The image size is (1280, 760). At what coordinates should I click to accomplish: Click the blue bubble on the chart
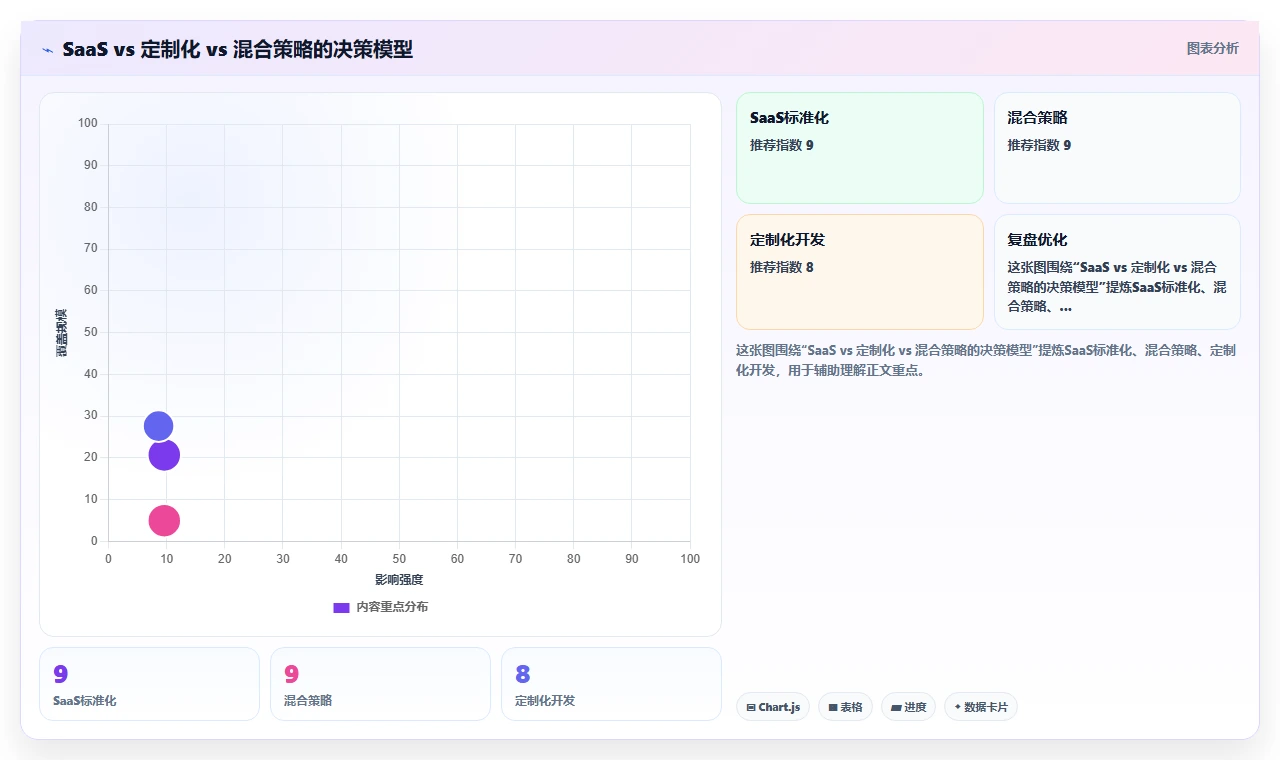(x=158, y=426)
